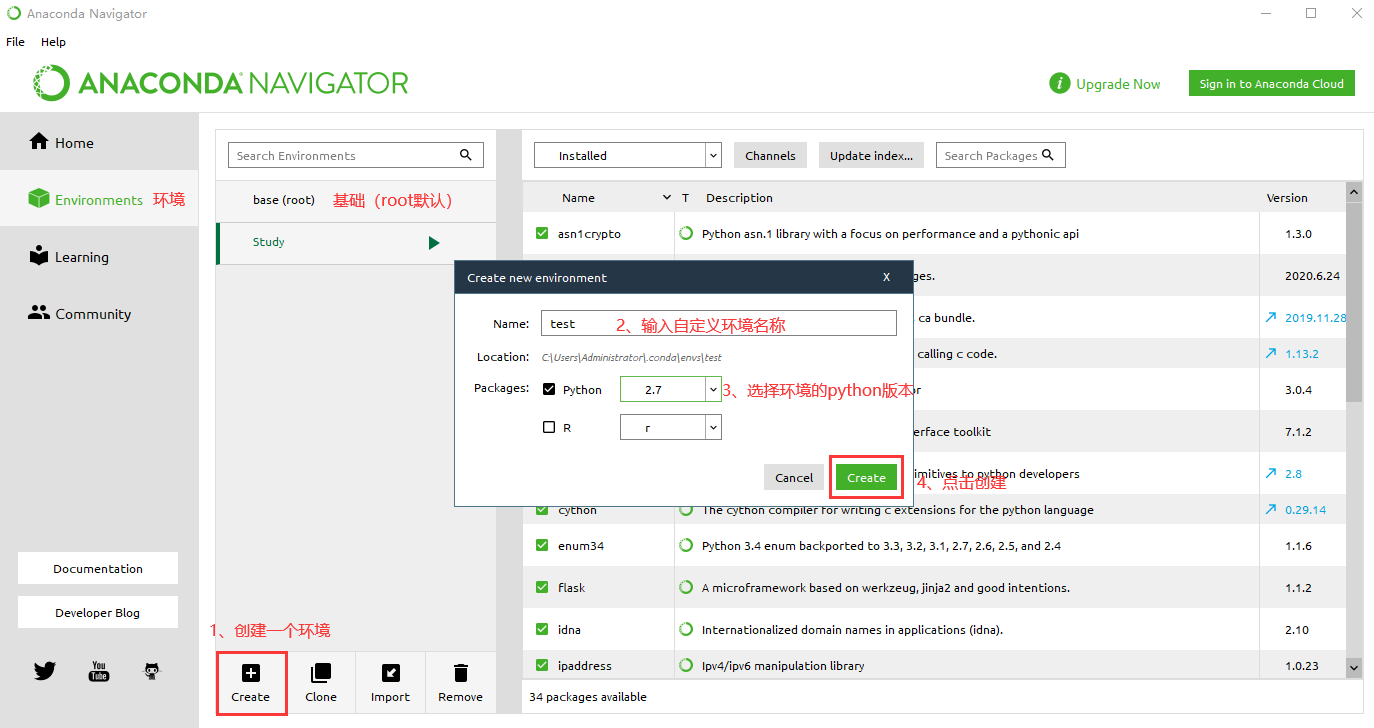Toggle the flask package checkbox

(x=542, y=587)
